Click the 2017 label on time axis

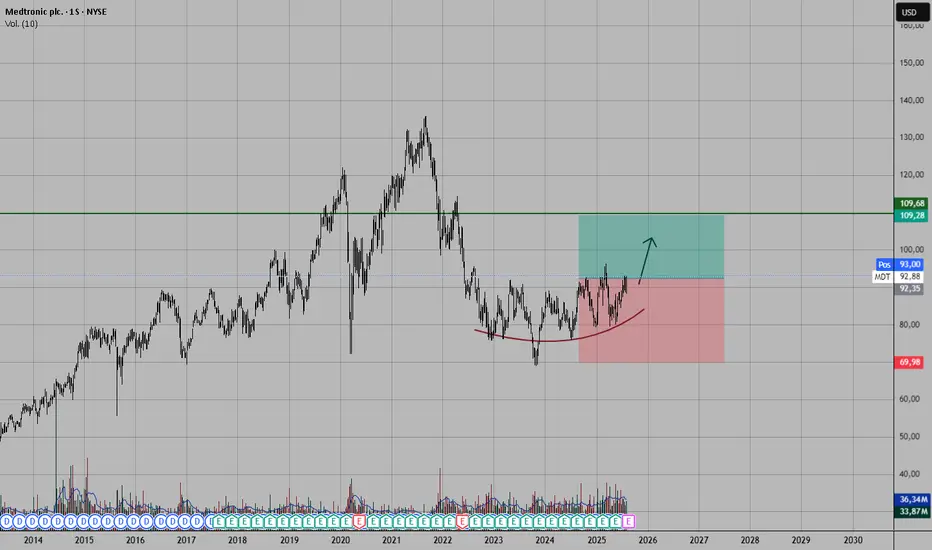tap(186, 540)
